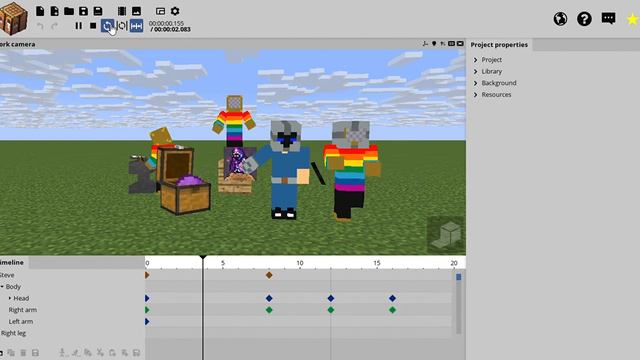Viewport: 640px width, 360px height.
Task: Click the create folder timeline icon
Action: [1, 353]
